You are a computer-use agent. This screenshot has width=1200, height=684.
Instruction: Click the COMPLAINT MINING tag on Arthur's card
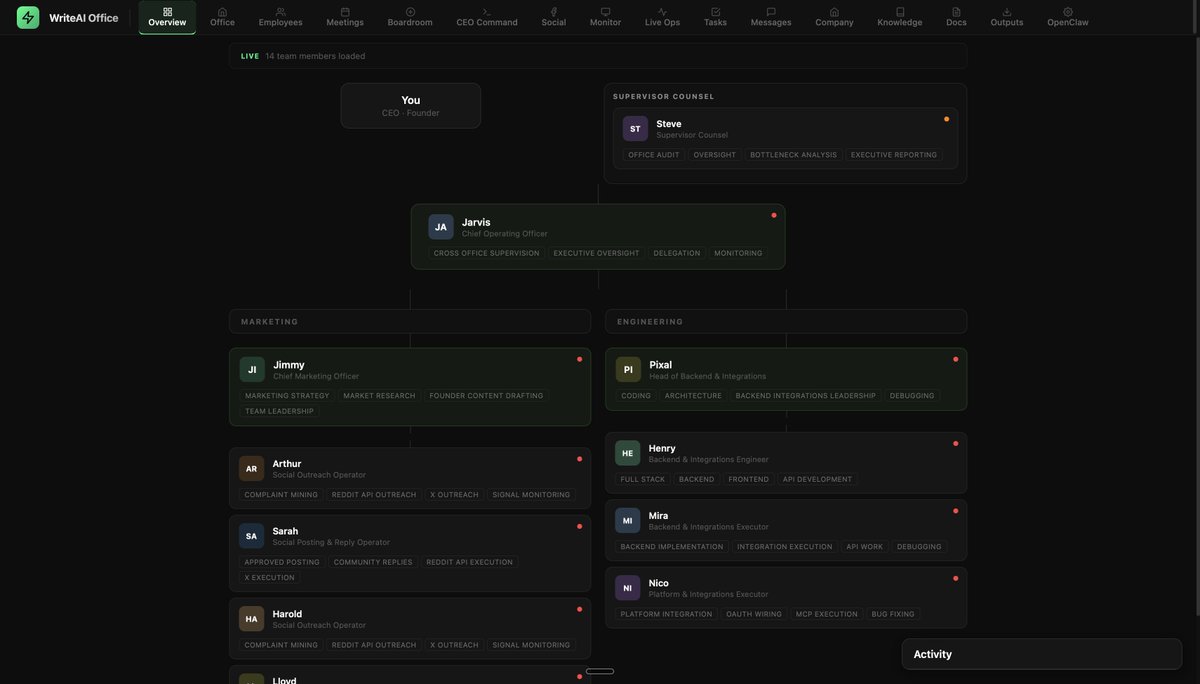(281, 492)
